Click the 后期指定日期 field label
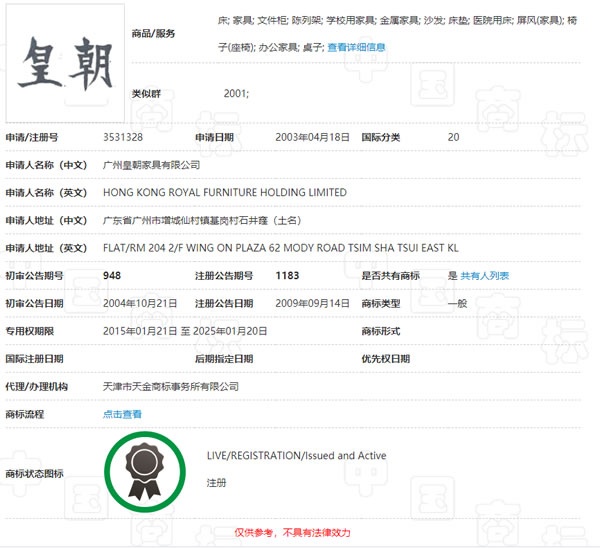Image resolution: width=600 pixels, height=548 pixels. click(x=224, y=359)
